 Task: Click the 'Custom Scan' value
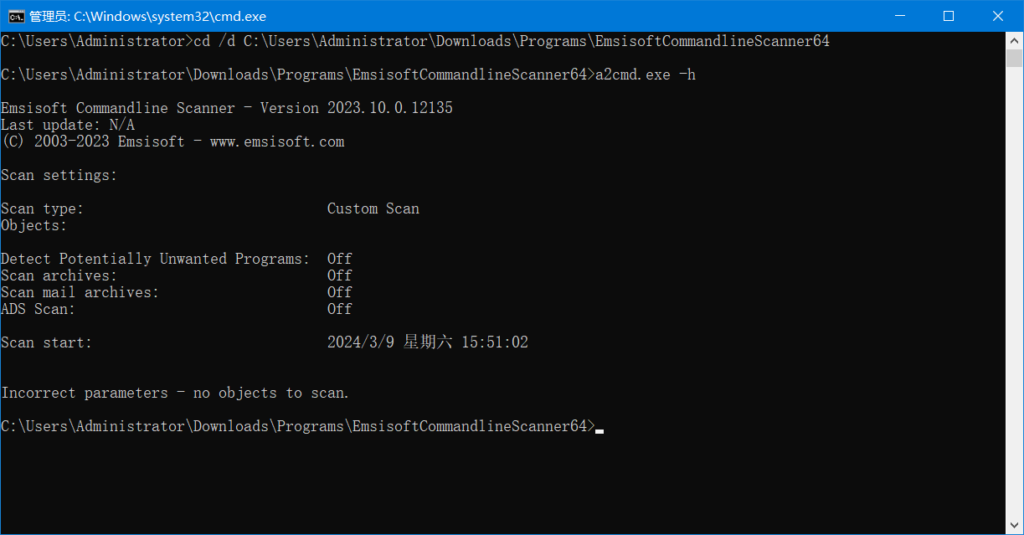click(x=373, y=208)
